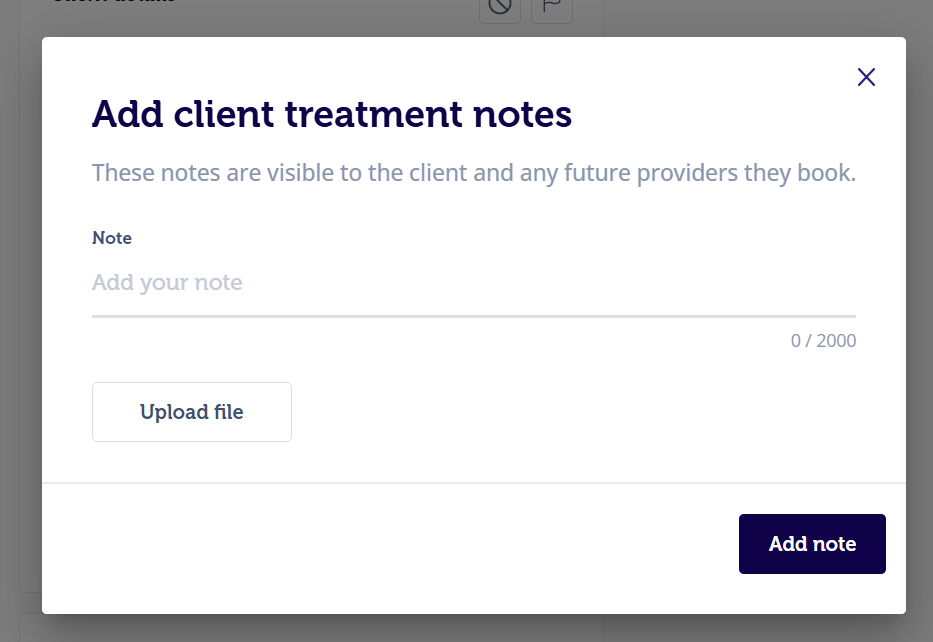The height and width of the screenshot is (642, 933).
Task: Dismiss the modal via the X icon
Action: tap(866, 77)
